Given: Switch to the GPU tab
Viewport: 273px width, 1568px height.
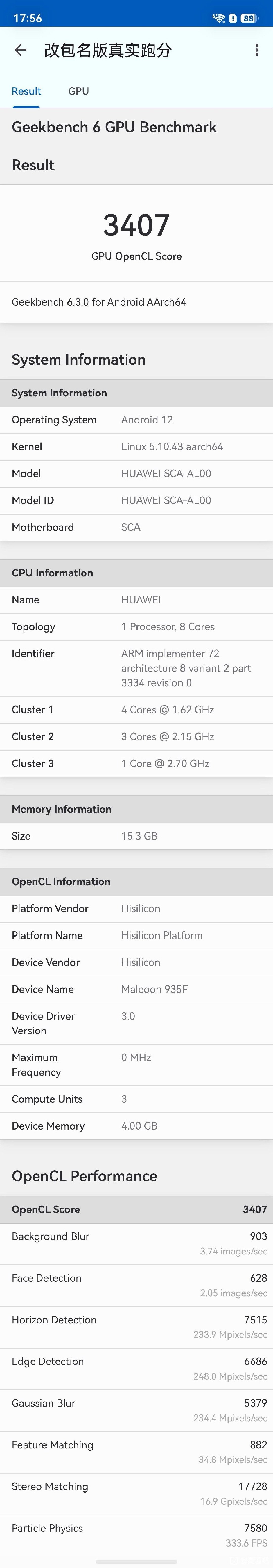Looking at the screenshot, I should point(79,91).
